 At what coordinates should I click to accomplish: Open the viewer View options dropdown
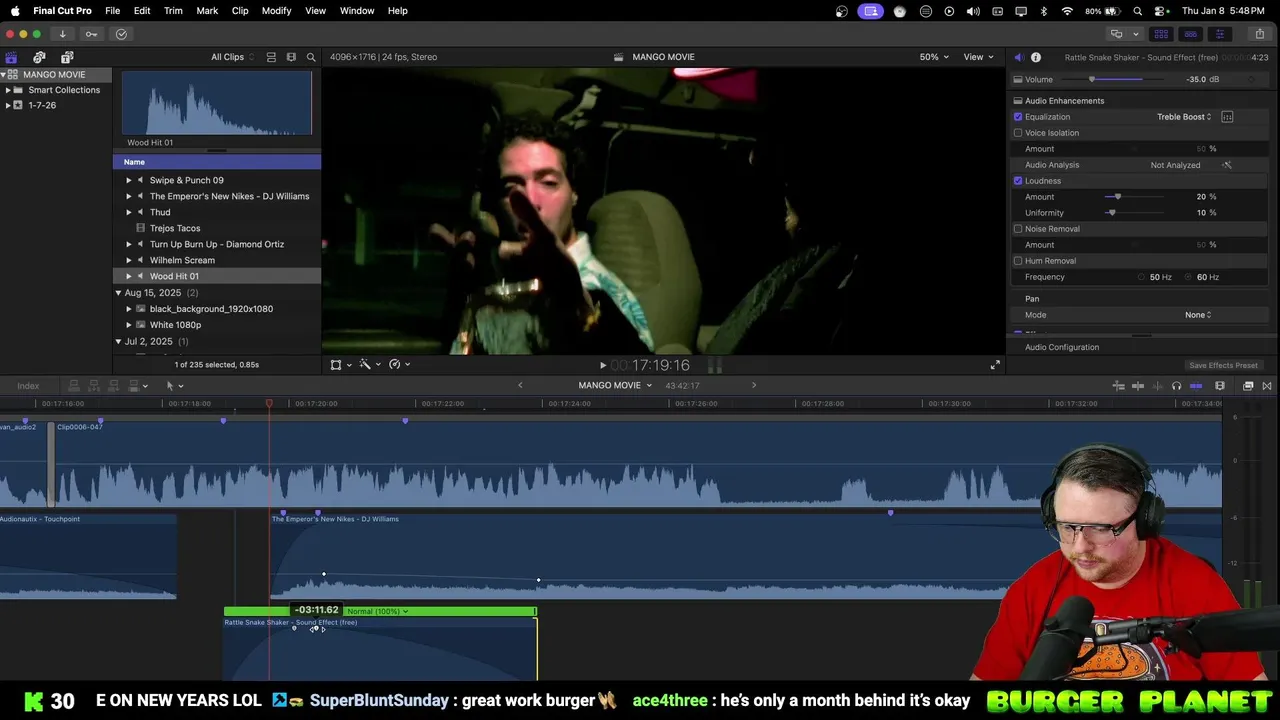(x=978, y=57)
